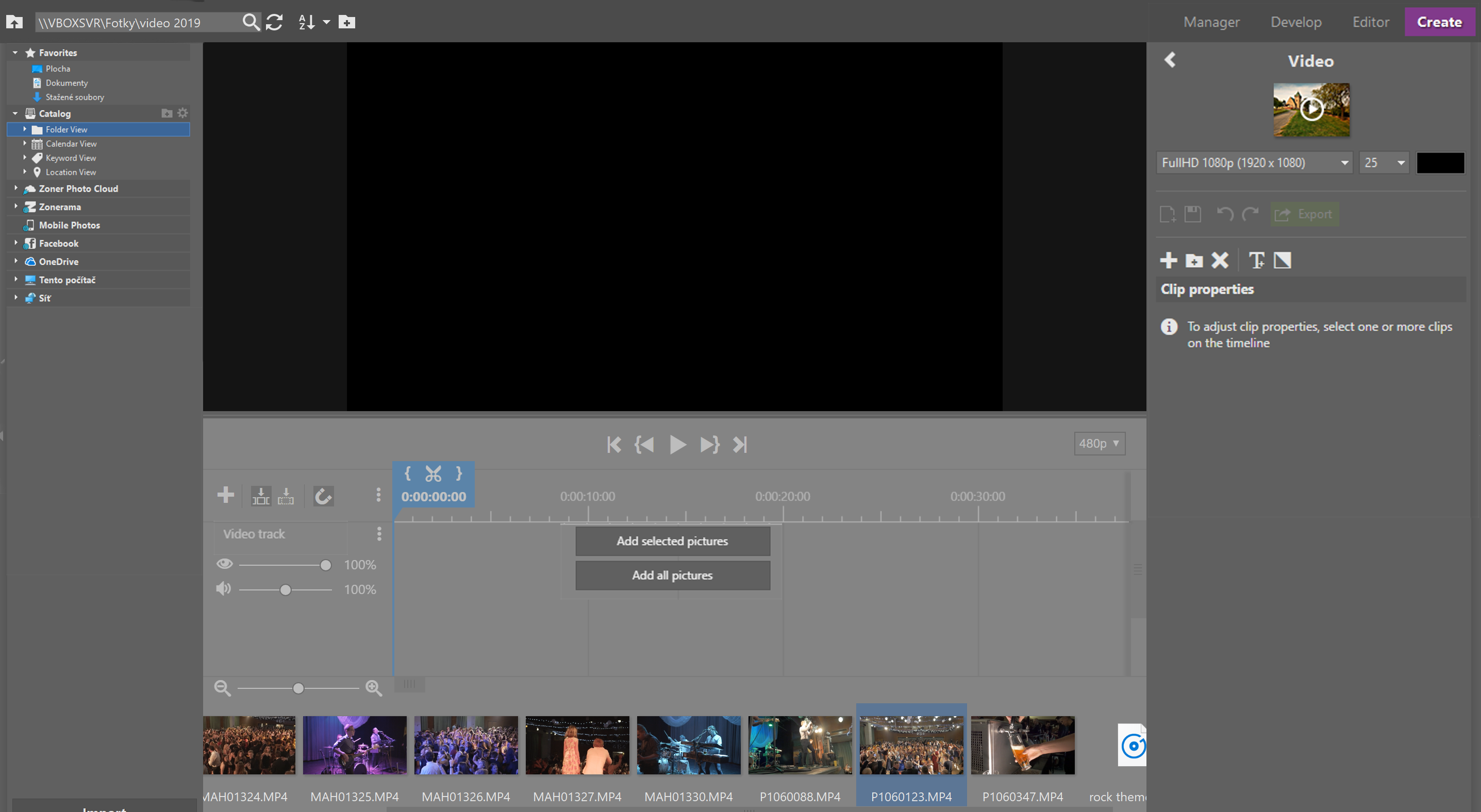The width and height of the screenshot is (1481, 812).
Task: Add a new track with timeline plus icon
Action: click(x=225, y=495)
